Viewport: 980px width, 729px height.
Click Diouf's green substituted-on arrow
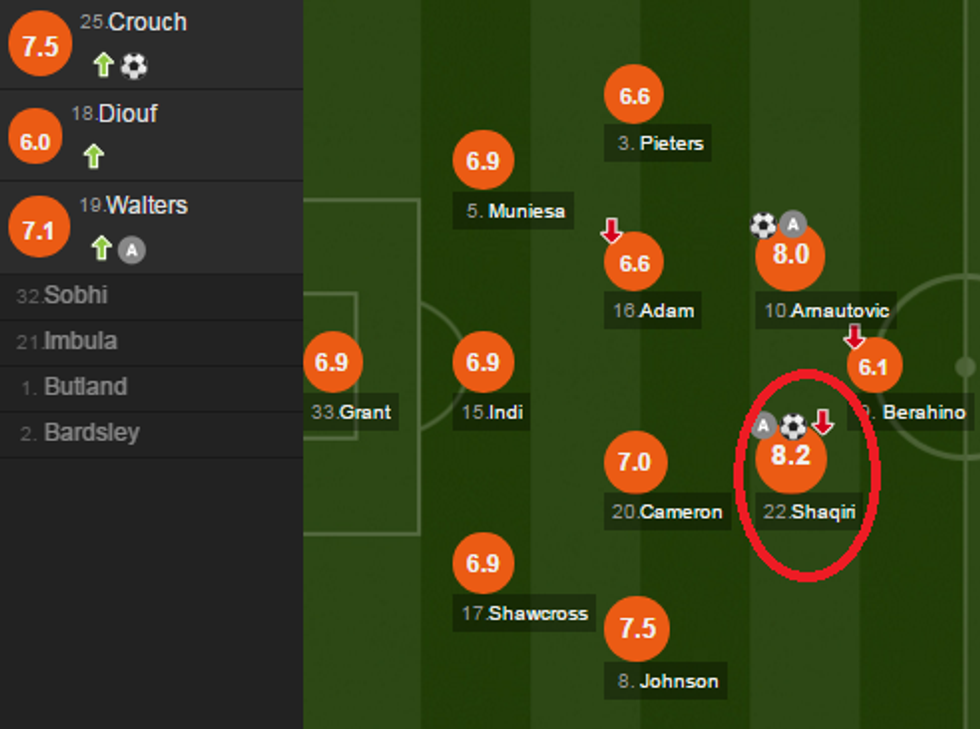pos(93,156)
